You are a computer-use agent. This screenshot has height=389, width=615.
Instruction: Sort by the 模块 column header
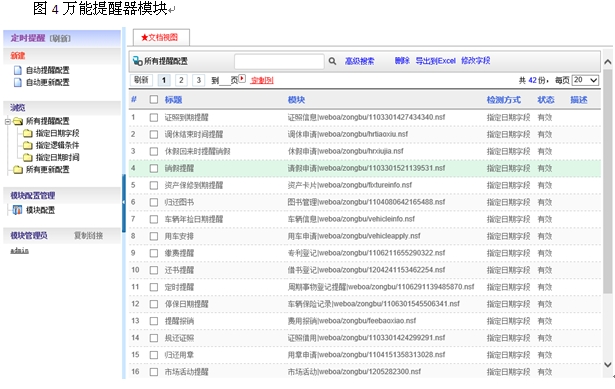(297, 100)
